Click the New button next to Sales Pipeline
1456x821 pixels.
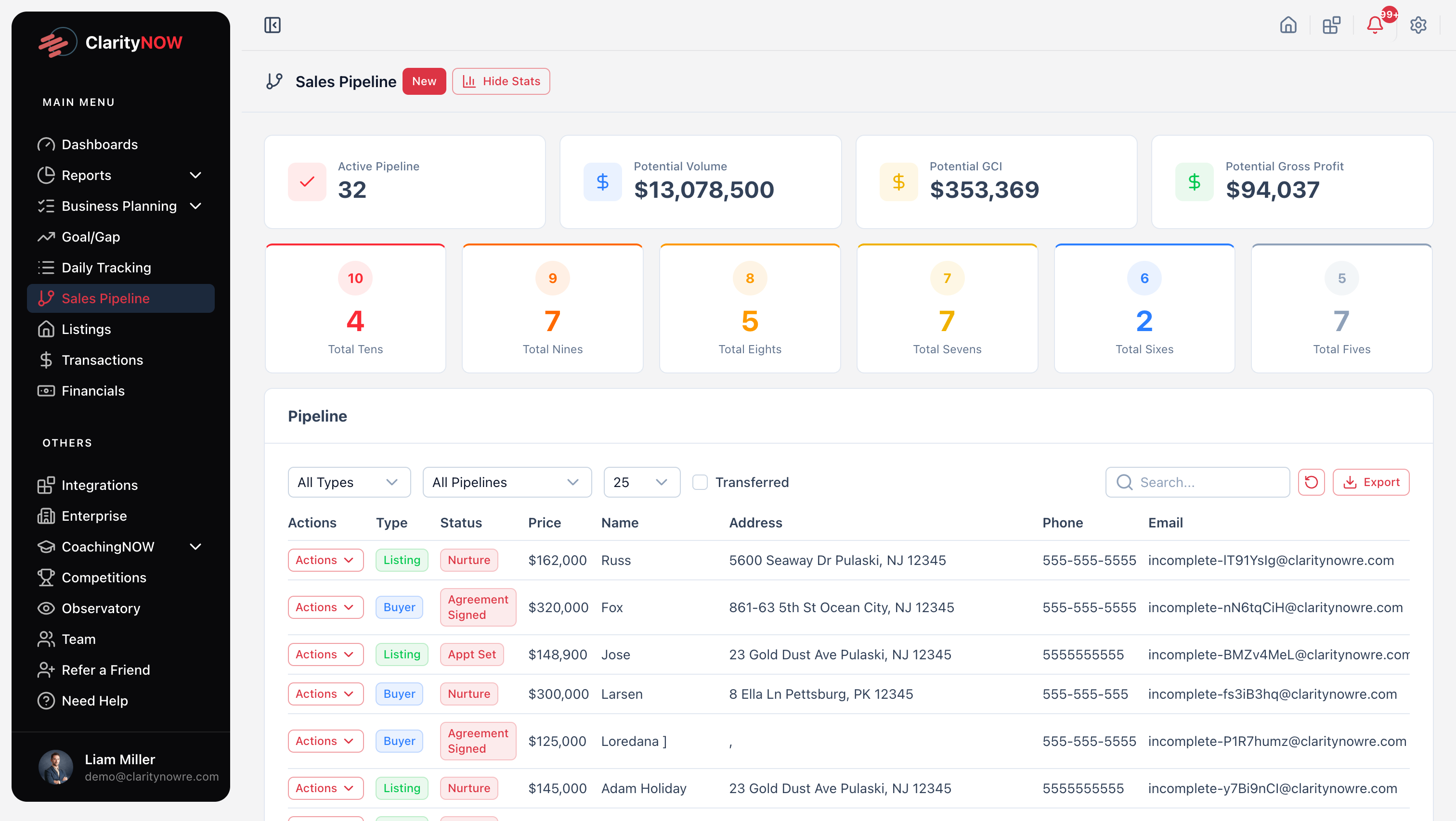(424, 81)
